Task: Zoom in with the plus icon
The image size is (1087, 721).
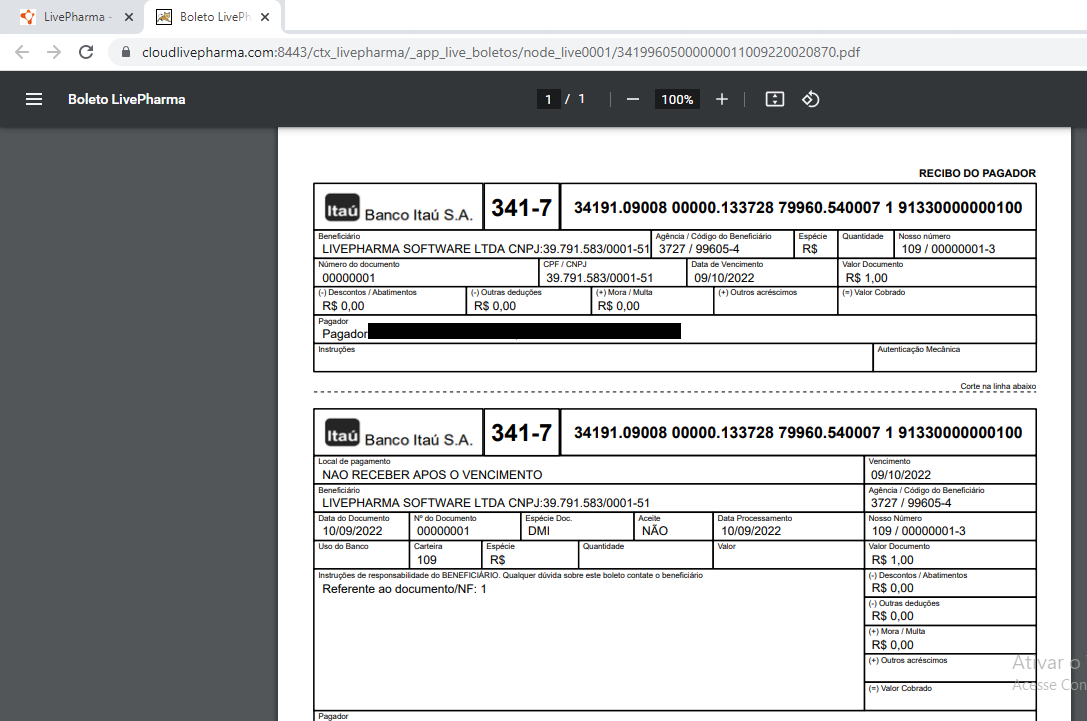Action: (722, 99)
